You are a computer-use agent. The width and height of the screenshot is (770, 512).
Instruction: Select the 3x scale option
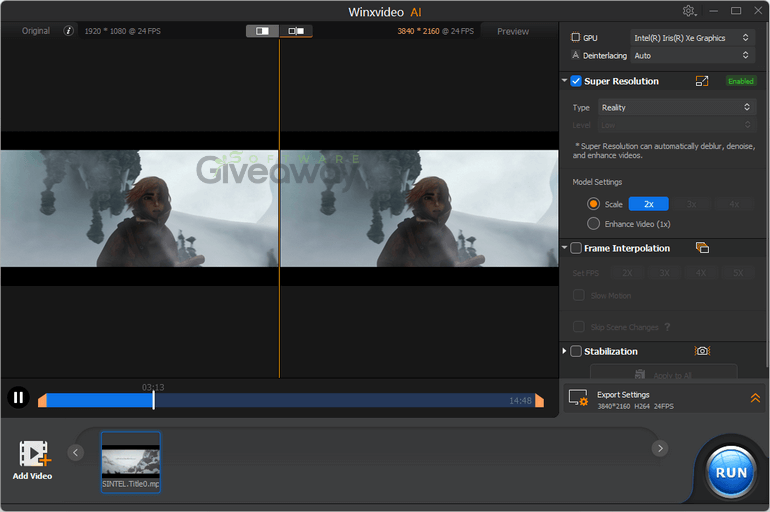(691, 204)
